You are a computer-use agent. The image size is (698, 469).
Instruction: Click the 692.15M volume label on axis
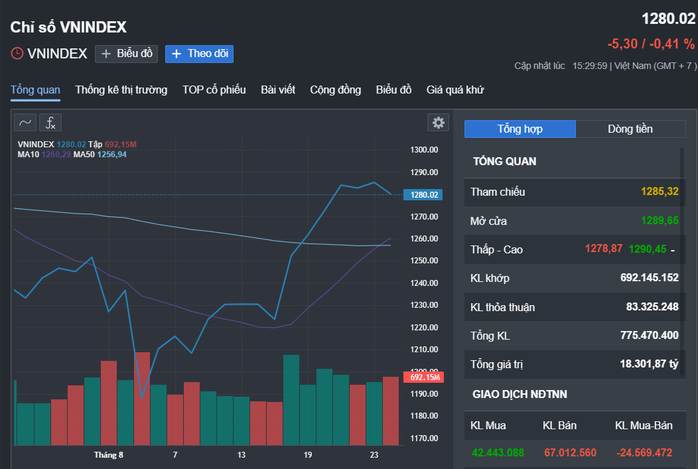(423, 377)
